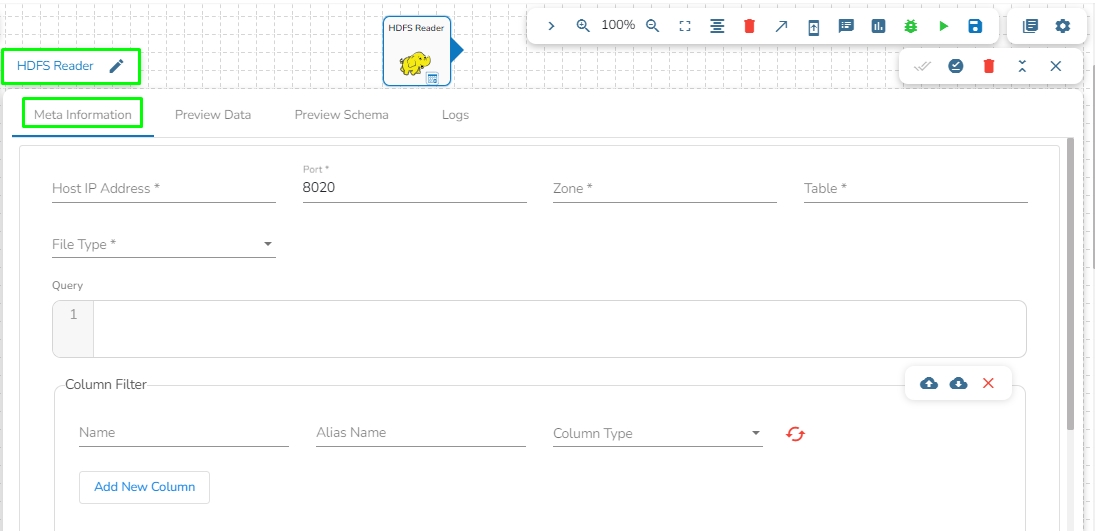Click the green debug bug icon
Viewport: 1095px width, 531px height.
click(910, 26)
